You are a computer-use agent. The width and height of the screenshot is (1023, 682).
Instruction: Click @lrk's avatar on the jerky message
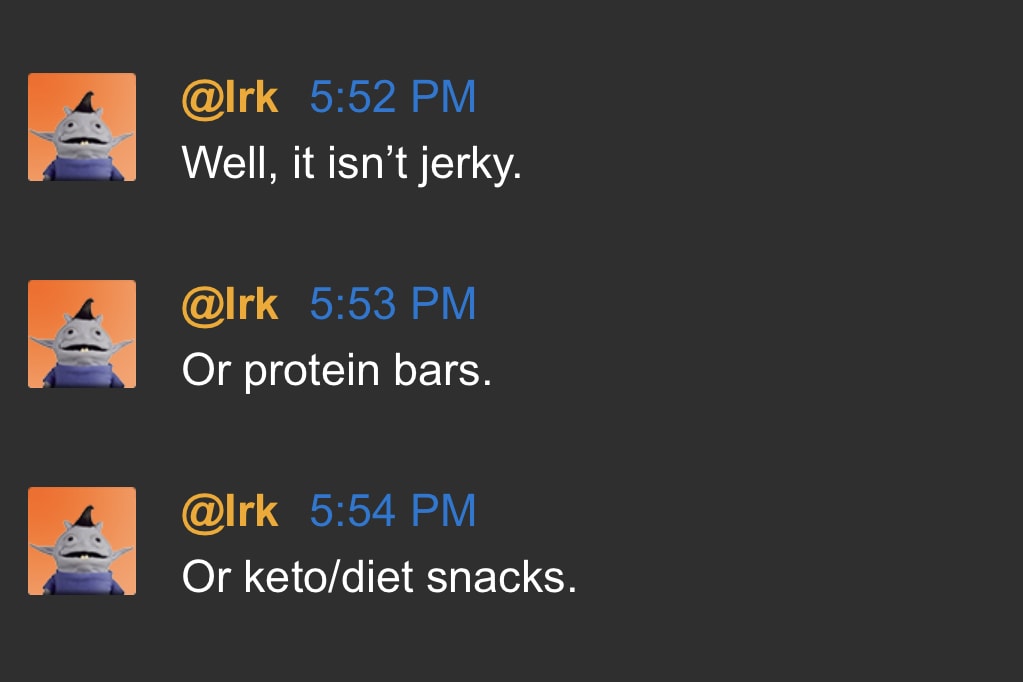(82, 127)
